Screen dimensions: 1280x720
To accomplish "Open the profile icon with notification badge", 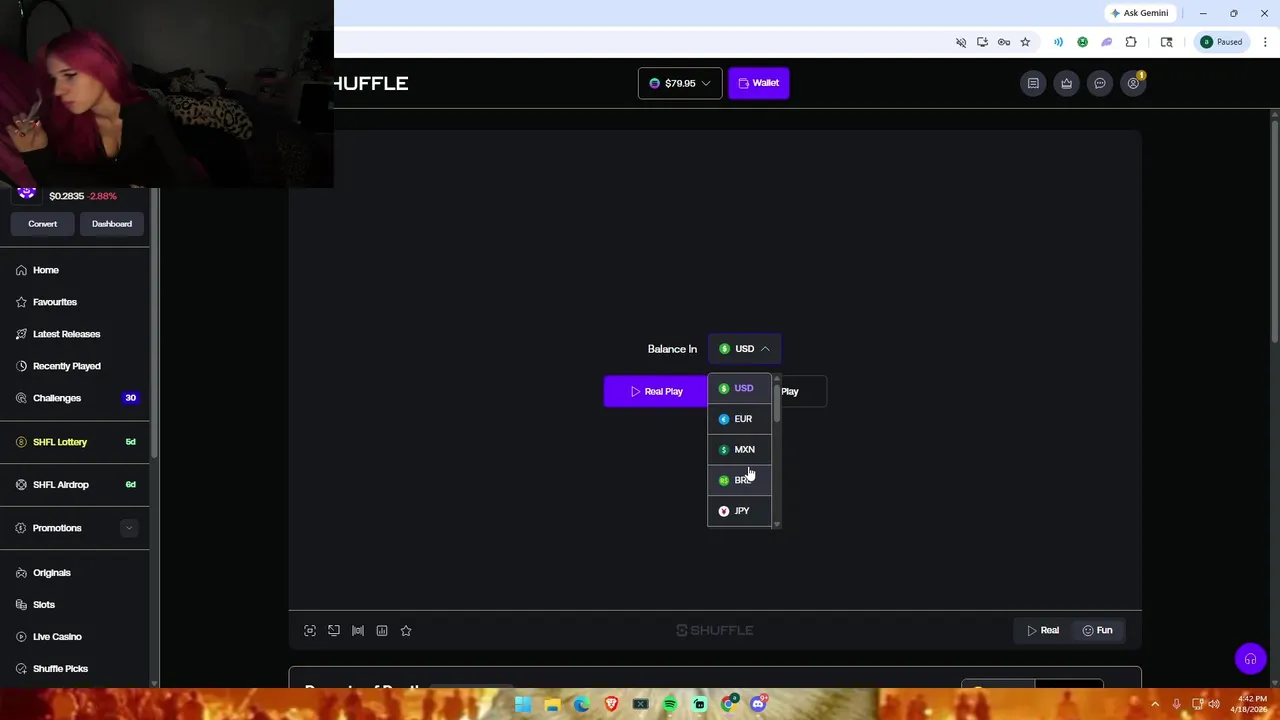I will pos(1133,83).
